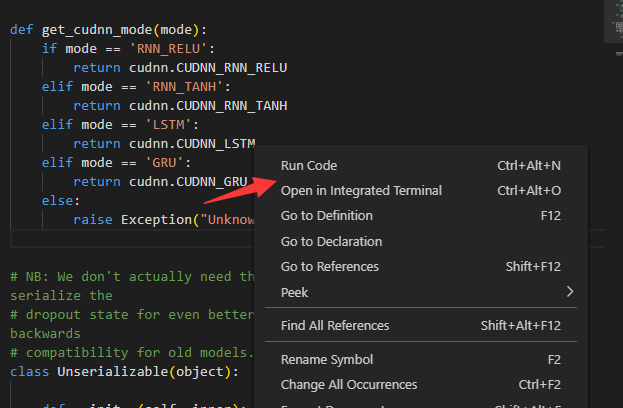Click the get_cudnn_mode function name
The width and height of the screenshot is (623, 408).
click(x=97, y=30)
